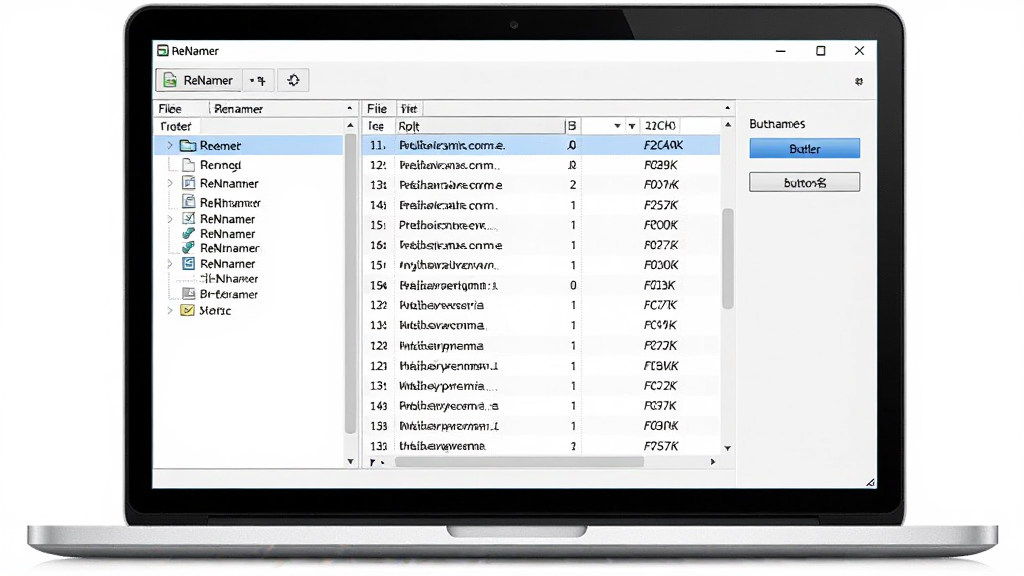Click the document icon beside ReHhnamer

coord(188,202)
